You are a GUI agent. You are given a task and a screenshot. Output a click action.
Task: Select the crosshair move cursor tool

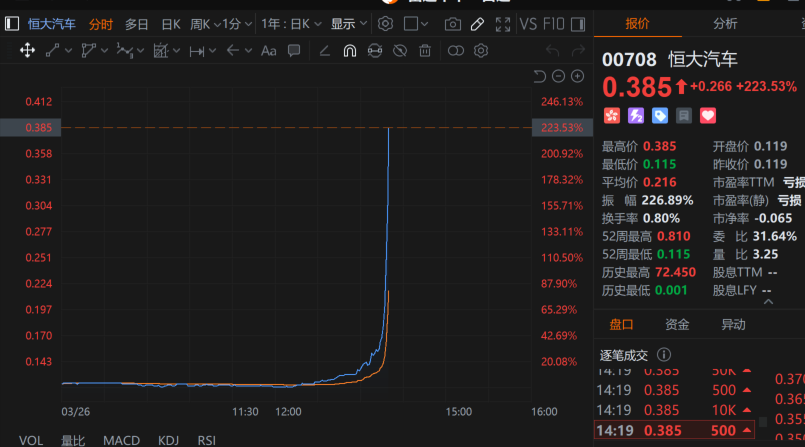27,51
